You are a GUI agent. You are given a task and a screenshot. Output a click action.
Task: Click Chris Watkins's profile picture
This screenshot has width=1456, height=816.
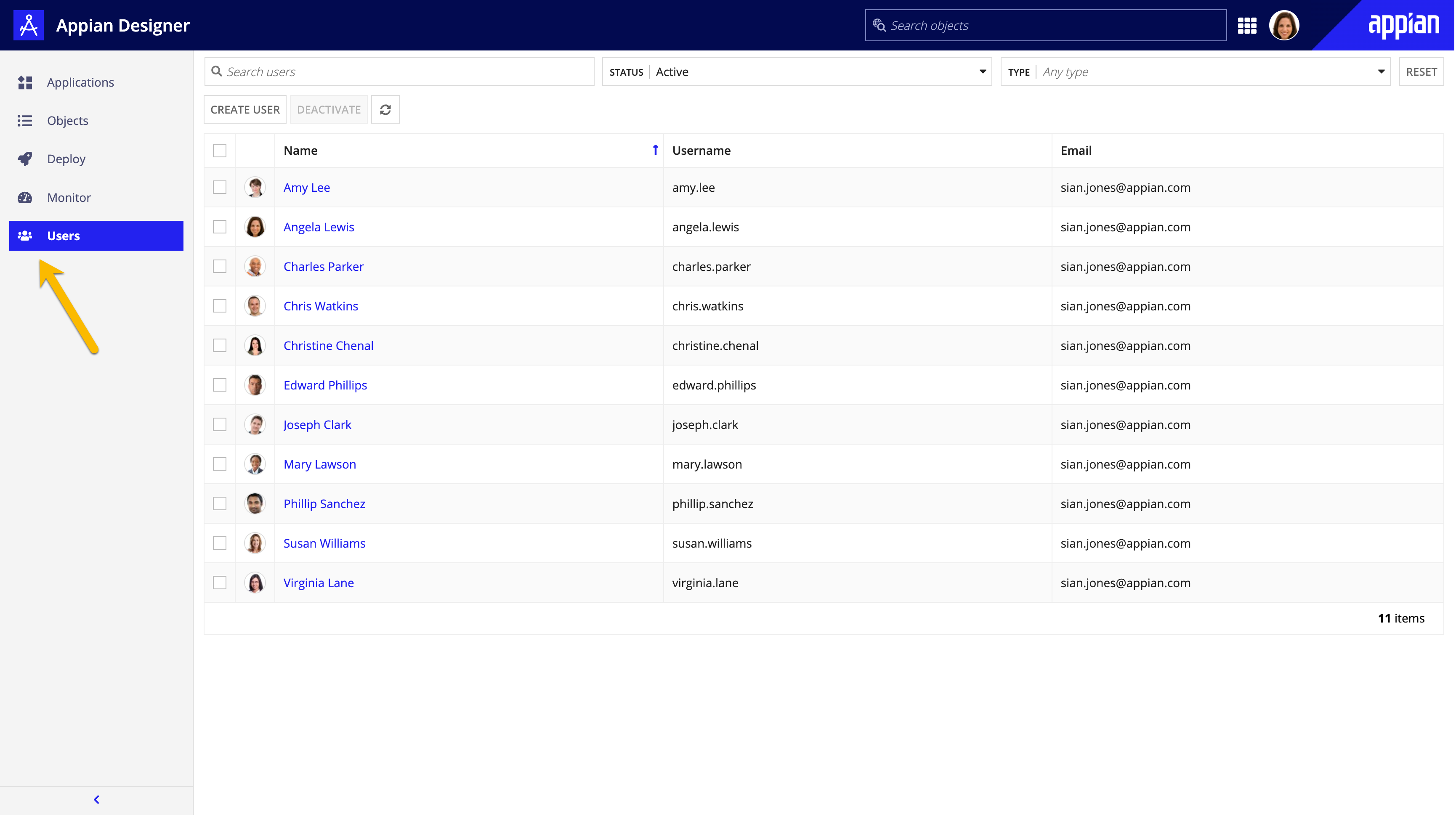point(255,306)
